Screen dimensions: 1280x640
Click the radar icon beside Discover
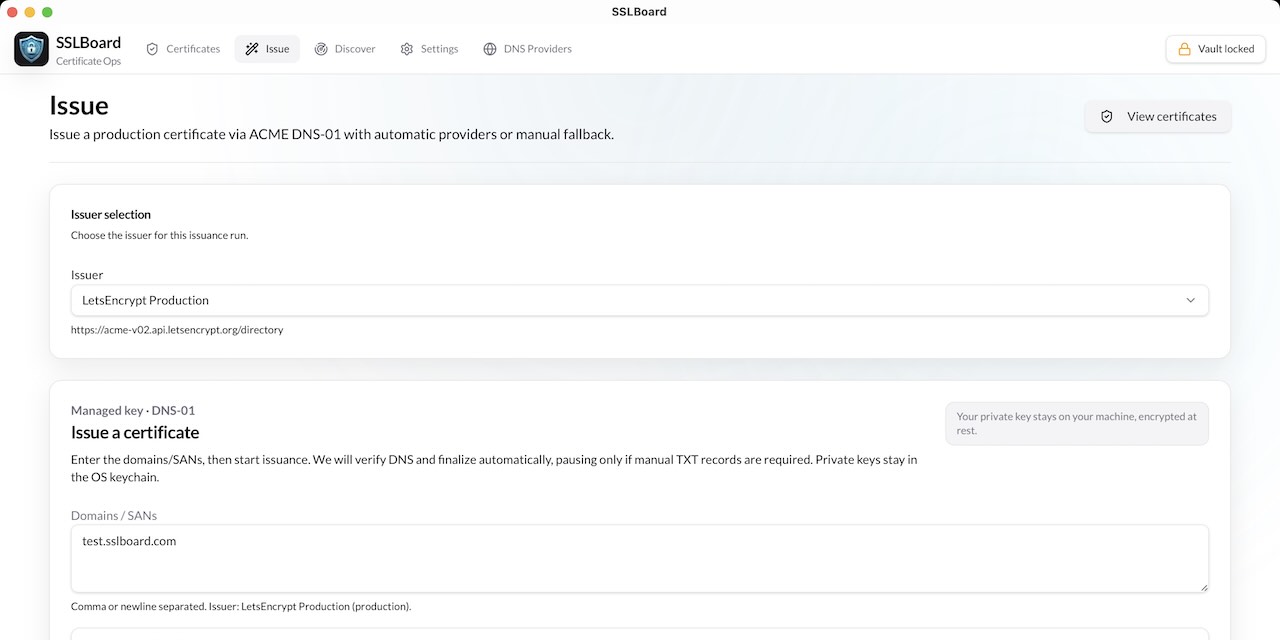click(321, 49)
